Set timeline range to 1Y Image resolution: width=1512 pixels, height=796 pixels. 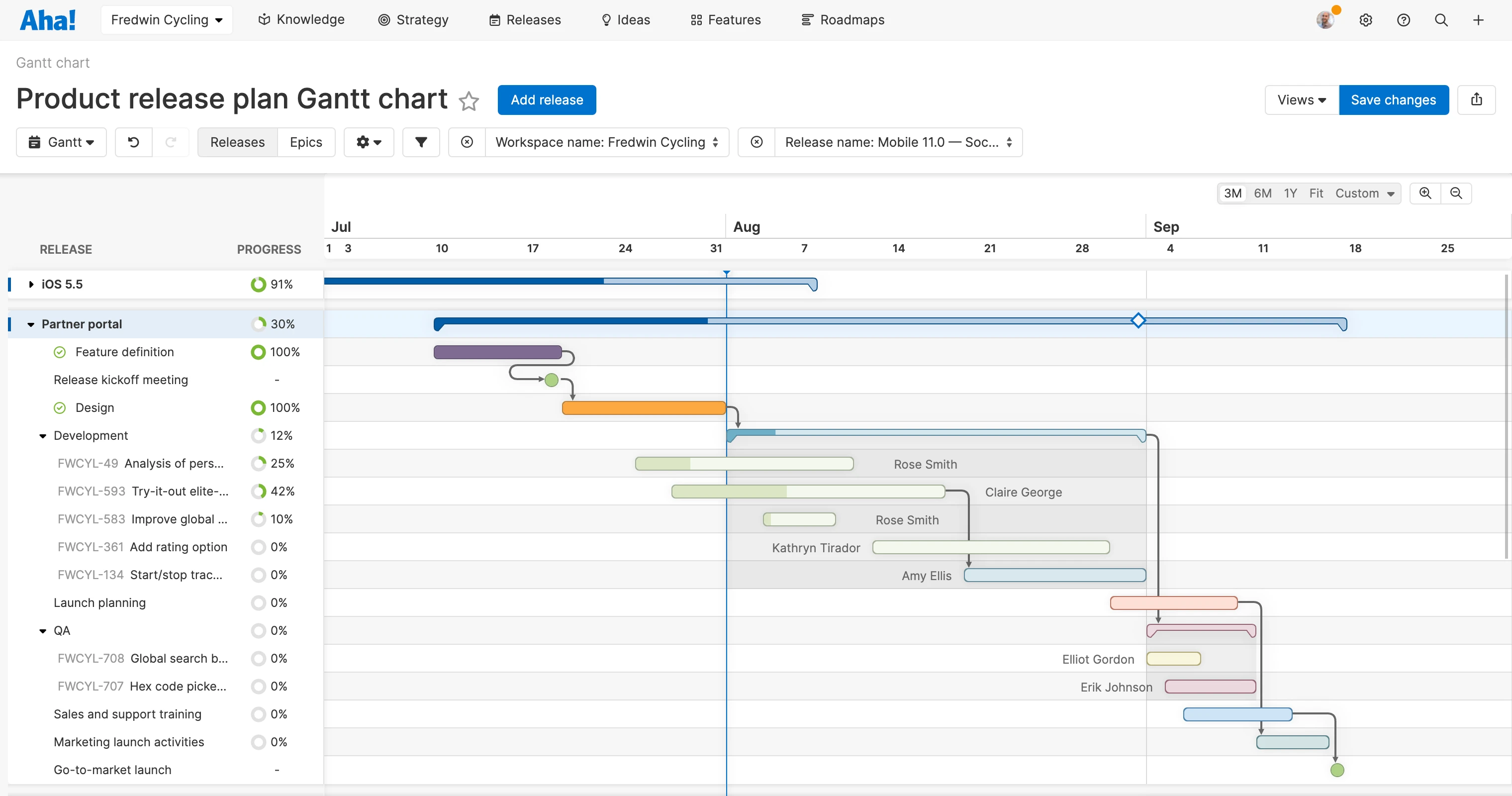1291,193
